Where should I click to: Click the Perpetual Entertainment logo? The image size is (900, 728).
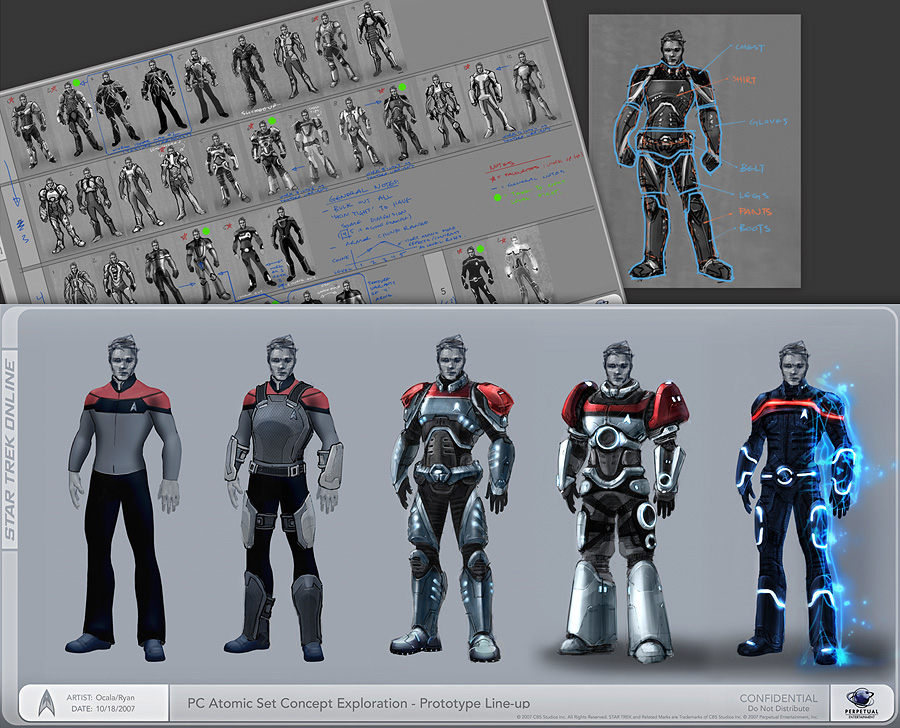pyautogui.click(x=861, y=703)
